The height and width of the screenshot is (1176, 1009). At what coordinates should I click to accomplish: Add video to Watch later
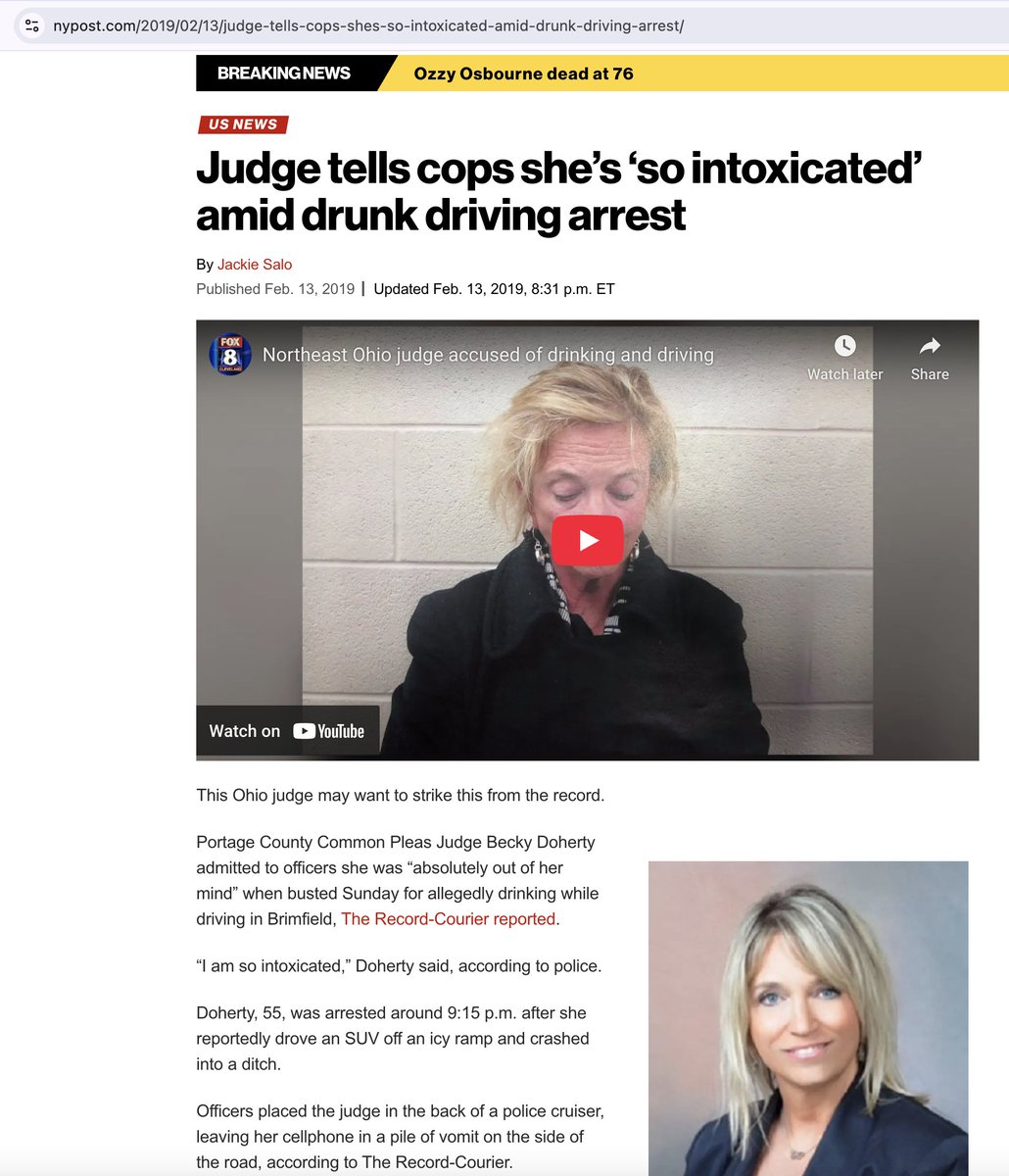click(x=844, y=358)
